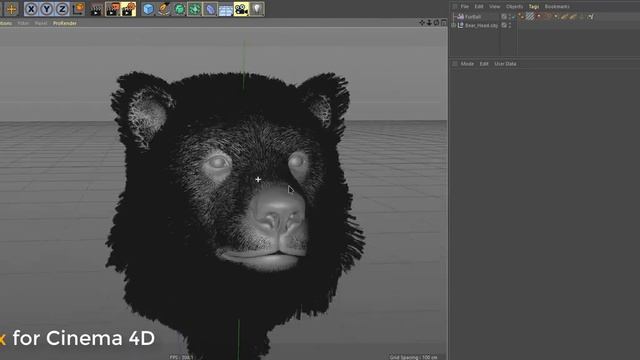Select the Bear_Head.obj object row
Image resolution: width=640 pixels, height=360 pixels.
tap(481, 25)
